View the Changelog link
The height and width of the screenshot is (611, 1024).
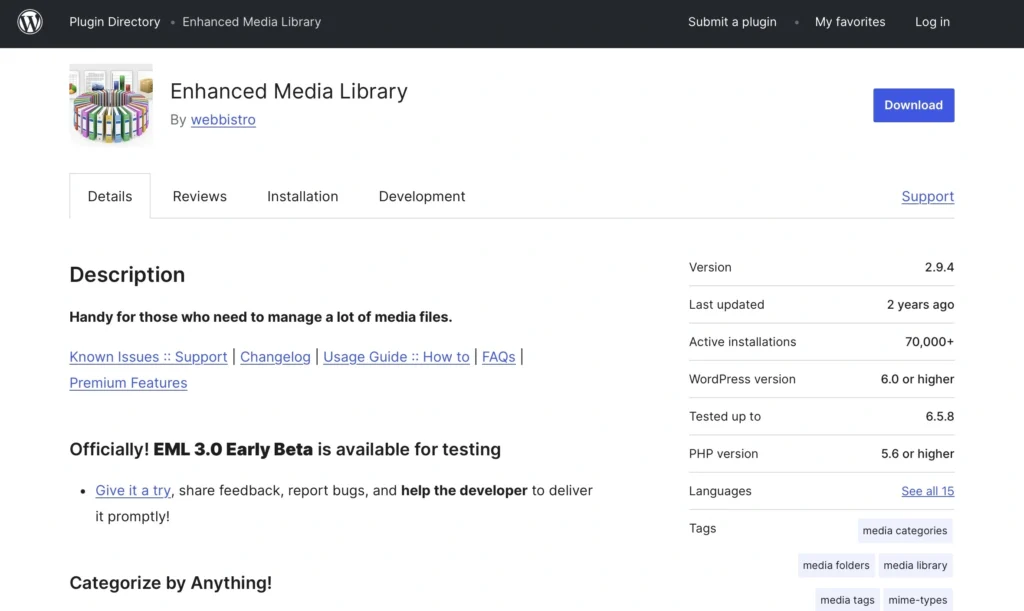275,356
